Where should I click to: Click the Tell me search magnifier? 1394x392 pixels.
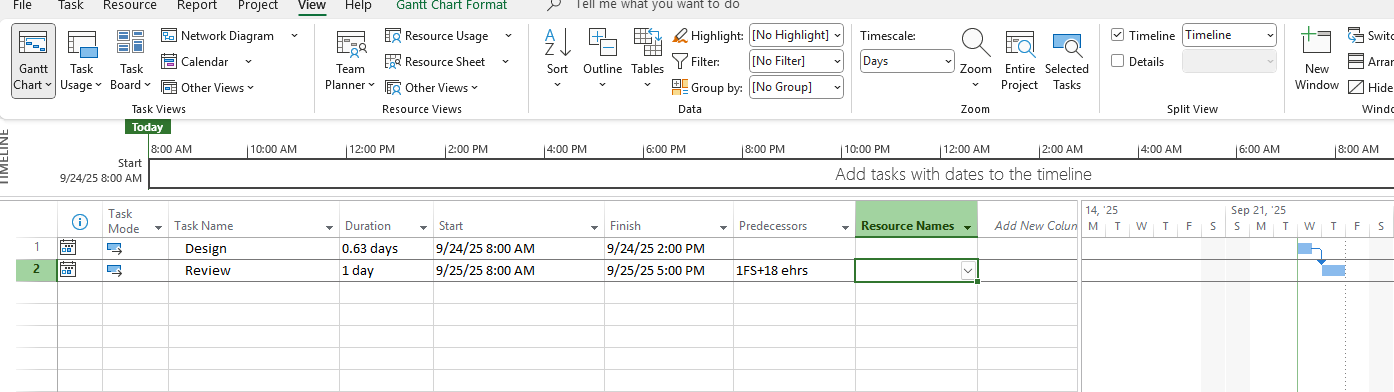pos(554,5)
